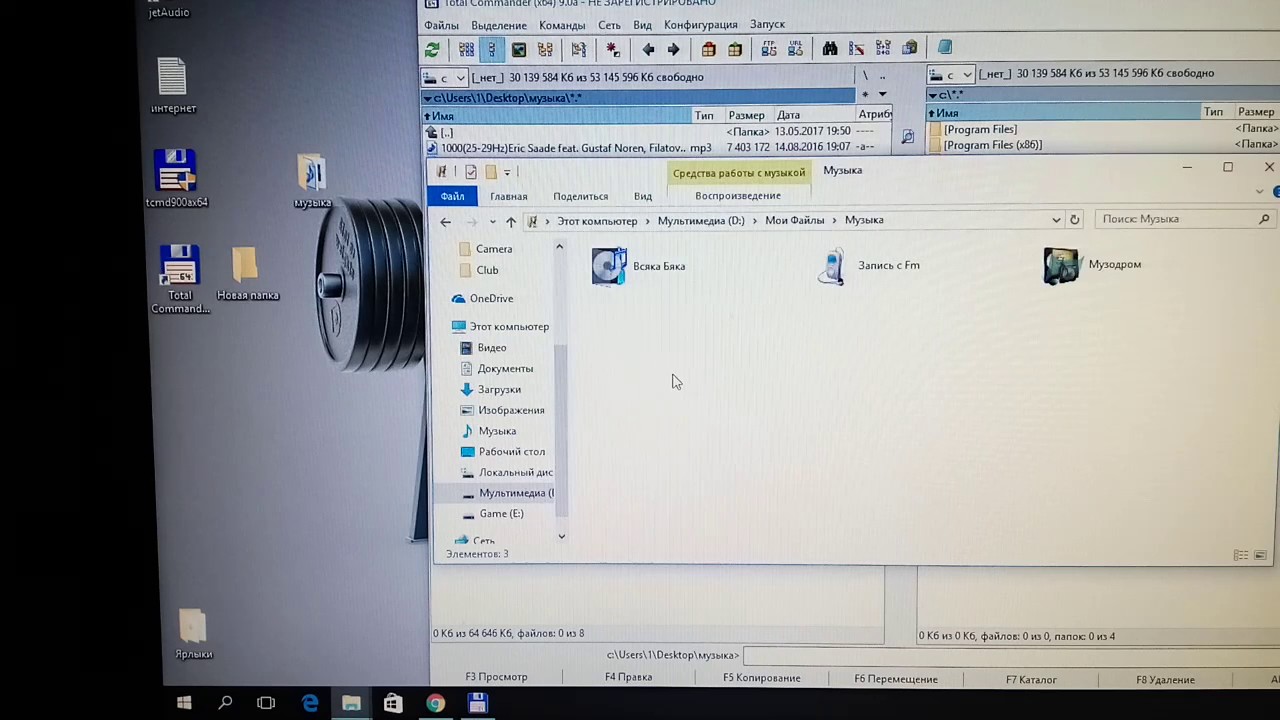Click the binoculars search icon in Total Commander
This screenshot has width=1280, height=720.
pyautogui.click(x=830, y=48)
